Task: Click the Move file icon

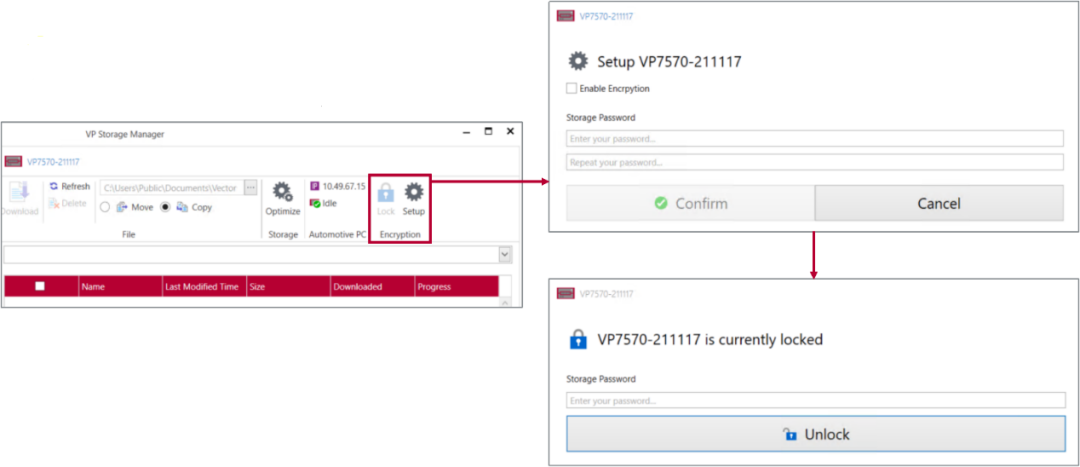Action: coord(122,207)
